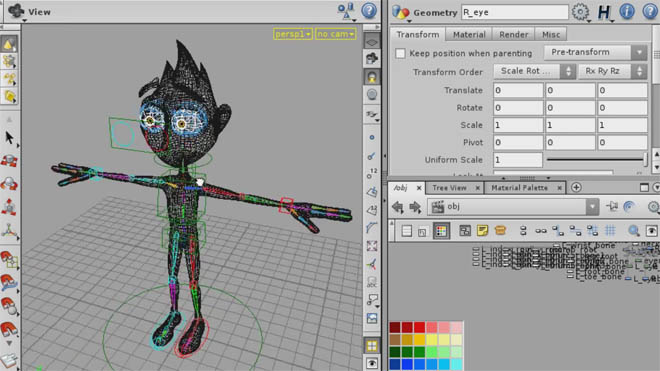Switch to the Material tab

[469, 35]
